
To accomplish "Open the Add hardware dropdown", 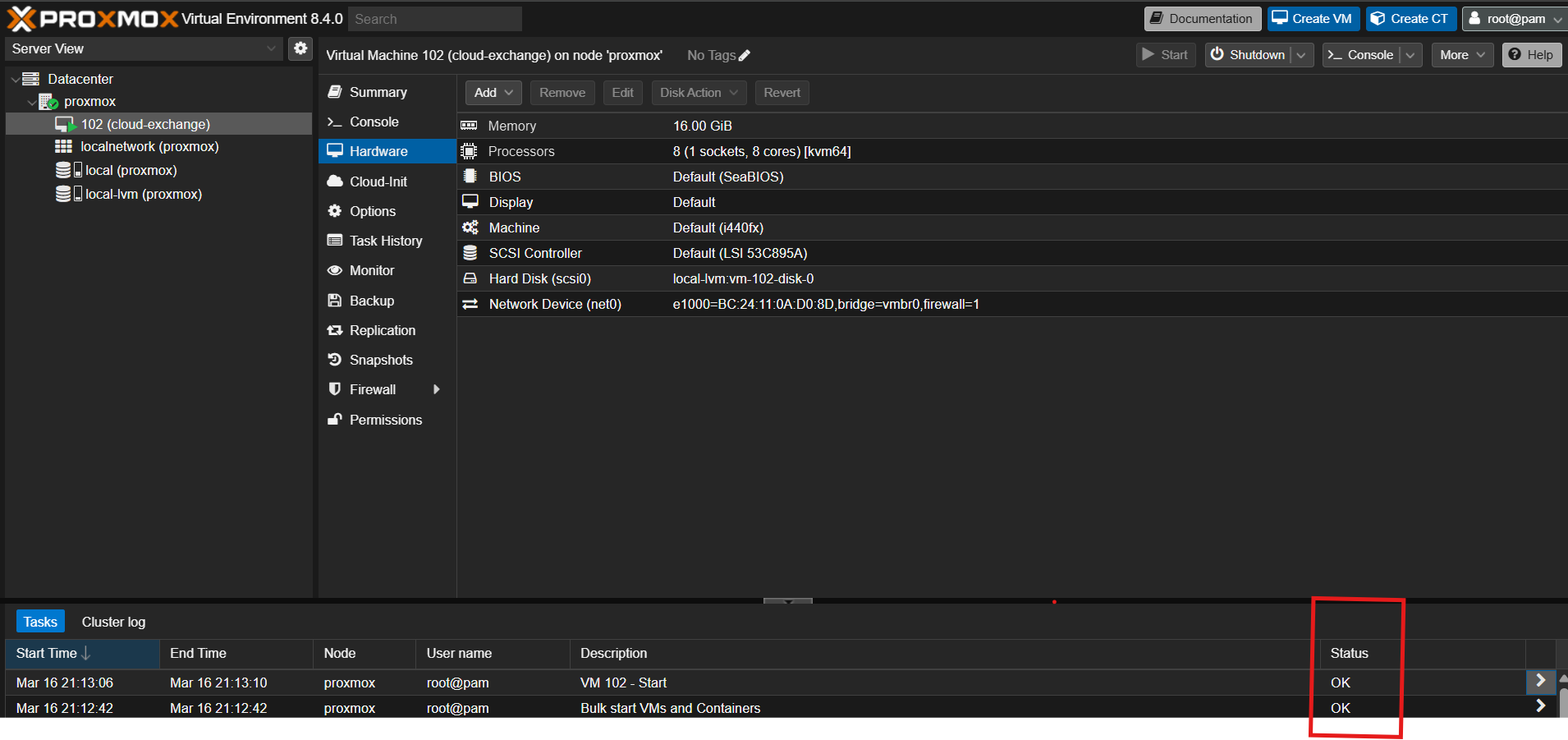I will [493, 93].
